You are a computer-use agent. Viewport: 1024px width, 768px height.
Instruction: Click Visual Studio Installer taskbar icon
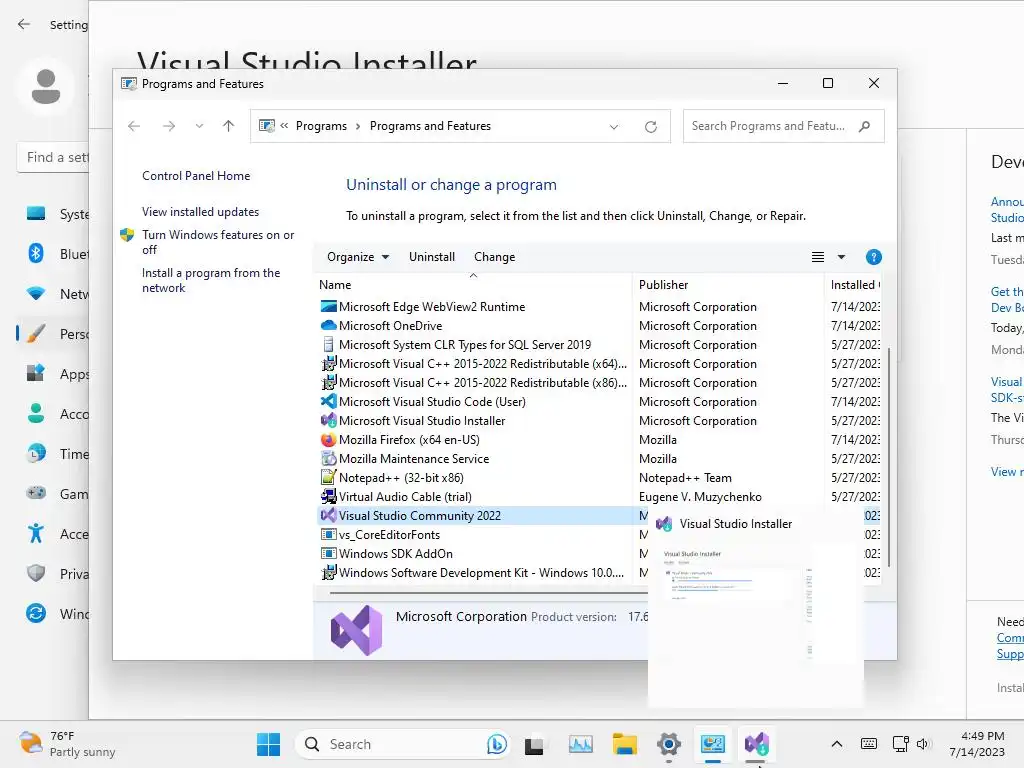(756, 744)
